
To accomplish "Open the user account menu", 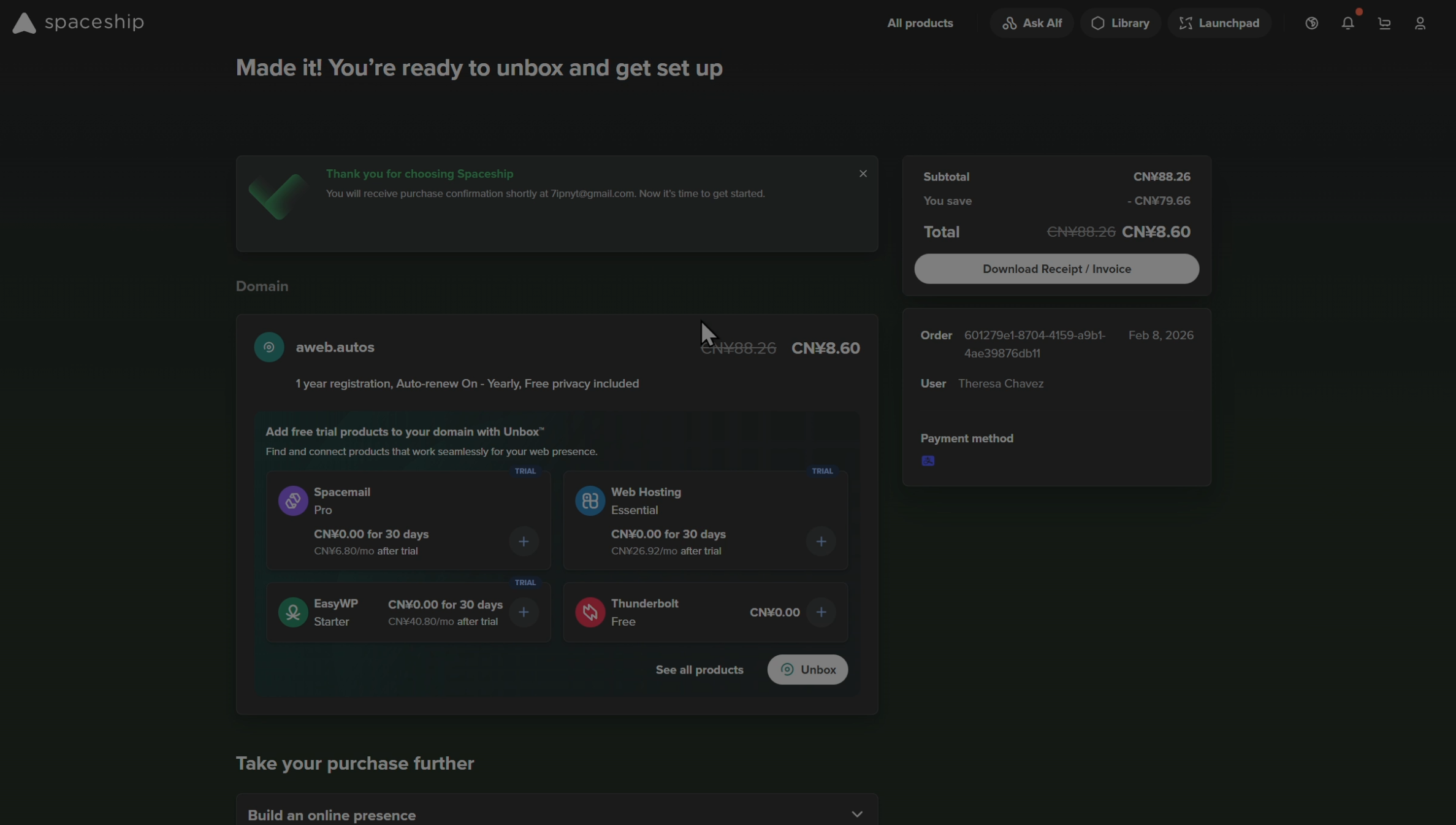I will point(1420,23).
